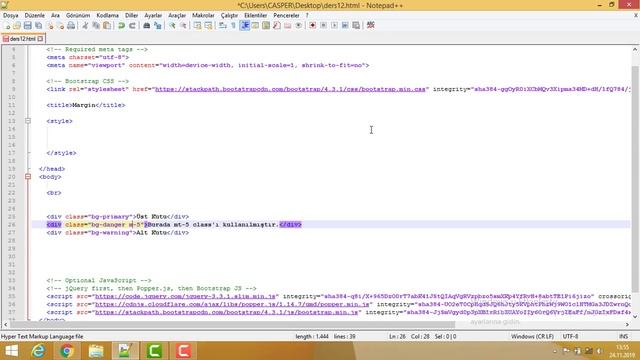Follow the cdnjs cloudflare popper.min.js link
640x360 pixels.
coord(232,304)
